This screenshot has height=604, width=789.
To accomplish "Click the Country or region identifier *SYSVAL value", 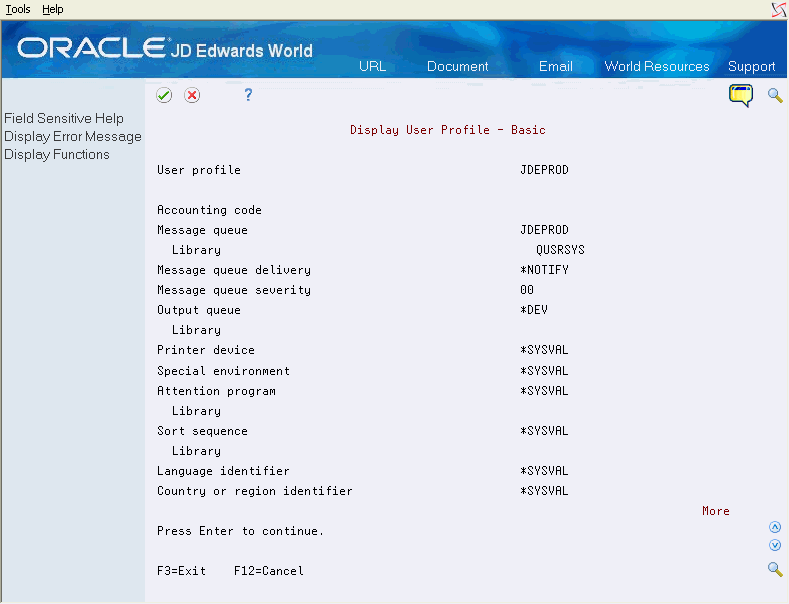I will pos(544,491).
